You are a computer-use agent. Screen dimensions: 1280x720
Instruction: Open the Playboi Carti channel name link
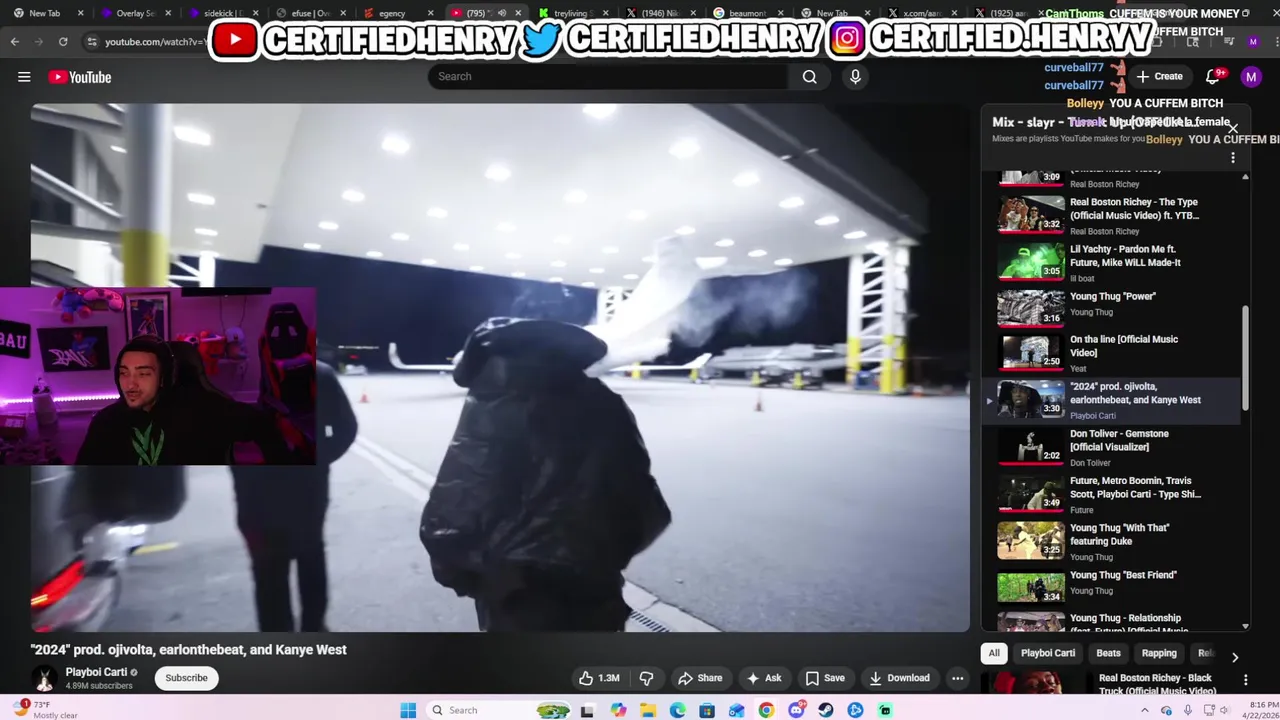(96, 672)
